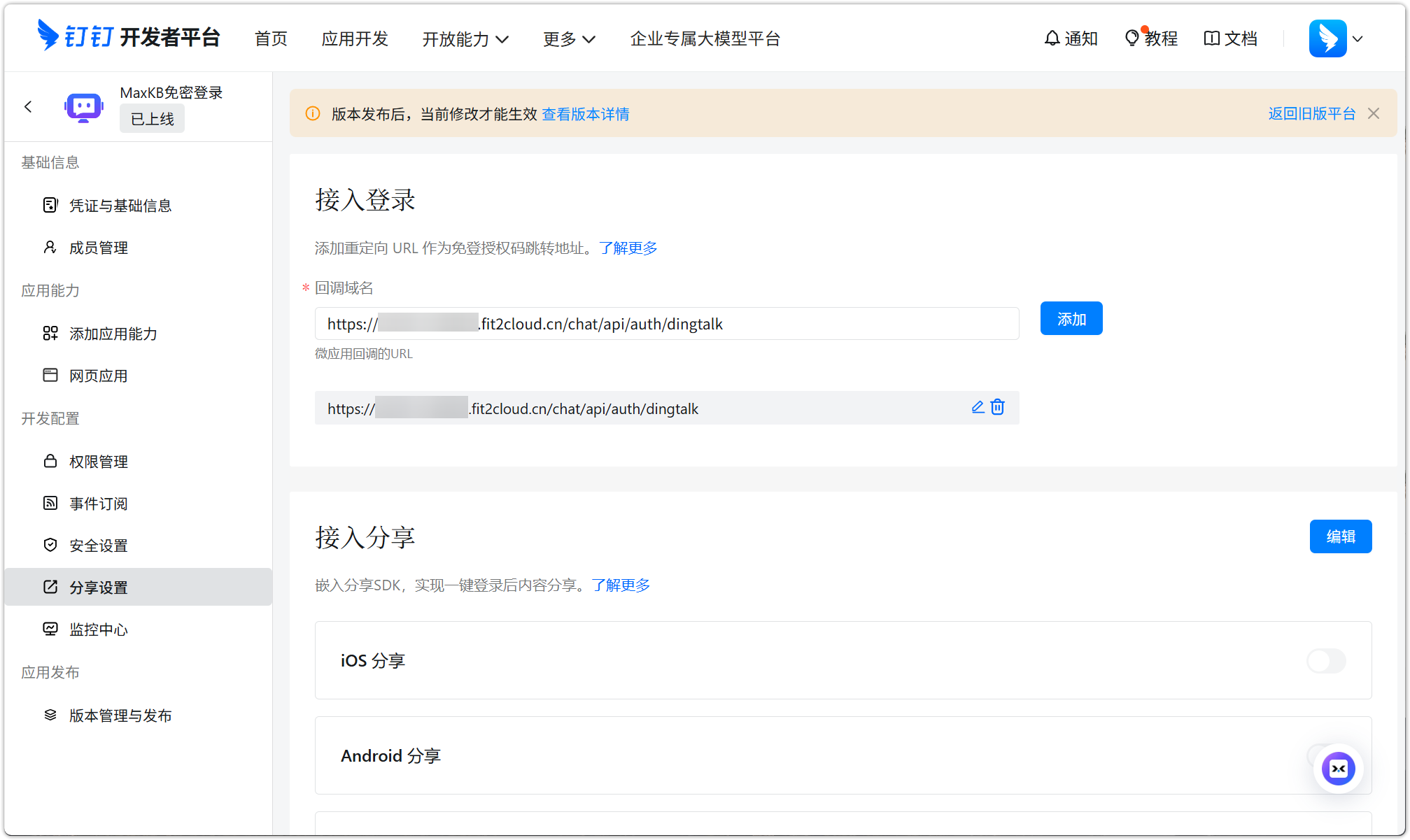
Task: Click the MaxKB robot app icon
Action: [x=83, y=106]
